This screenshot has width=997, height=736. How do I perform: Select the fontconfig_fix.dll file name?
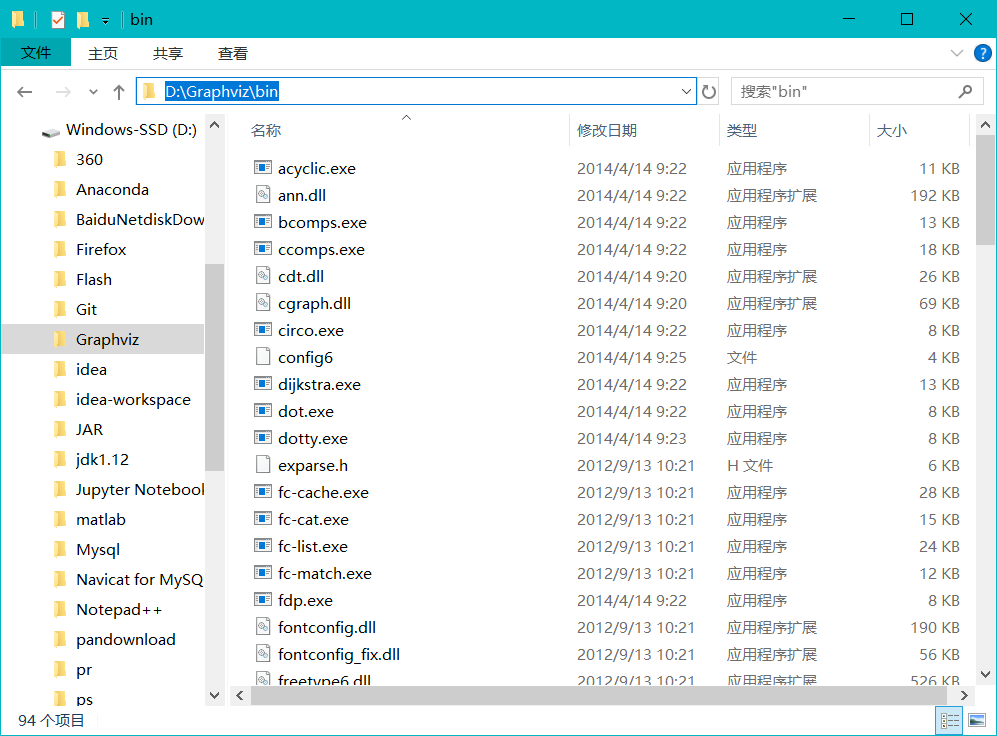(x=338, y=655)
